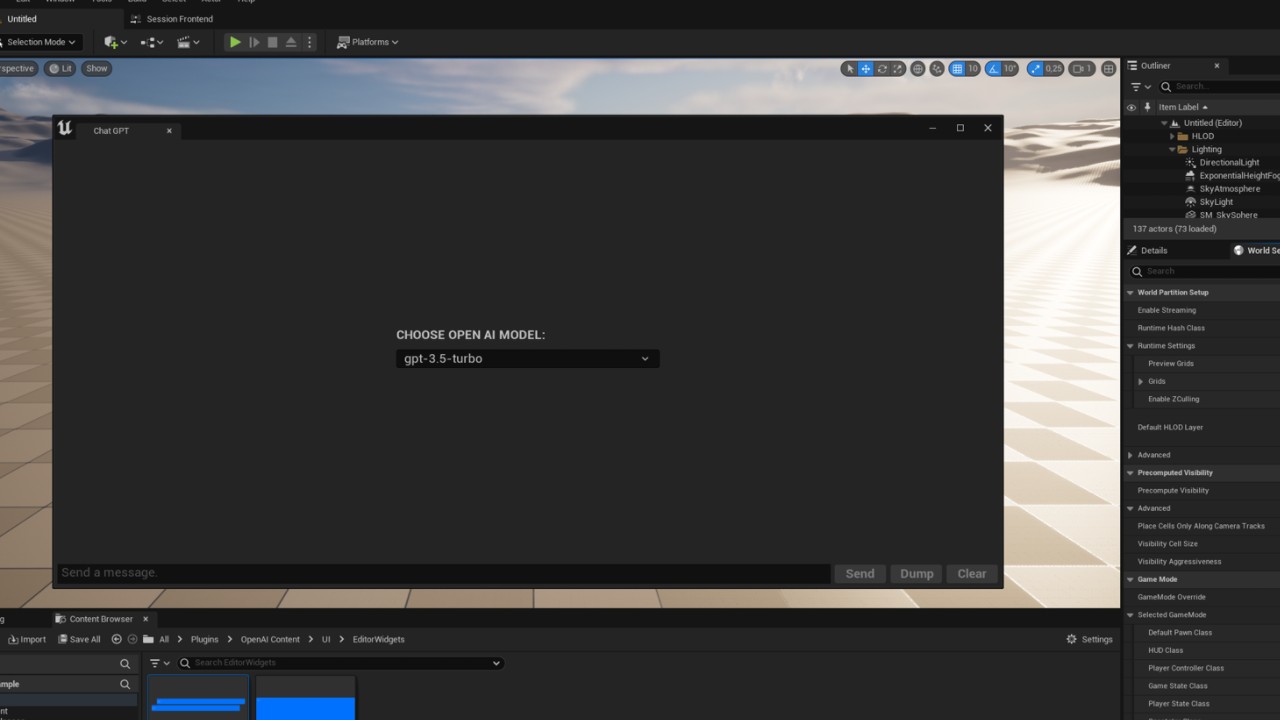Open the Platforms dropdown
This screenshot has height=720, width=1280.
(x=367, y=42)
